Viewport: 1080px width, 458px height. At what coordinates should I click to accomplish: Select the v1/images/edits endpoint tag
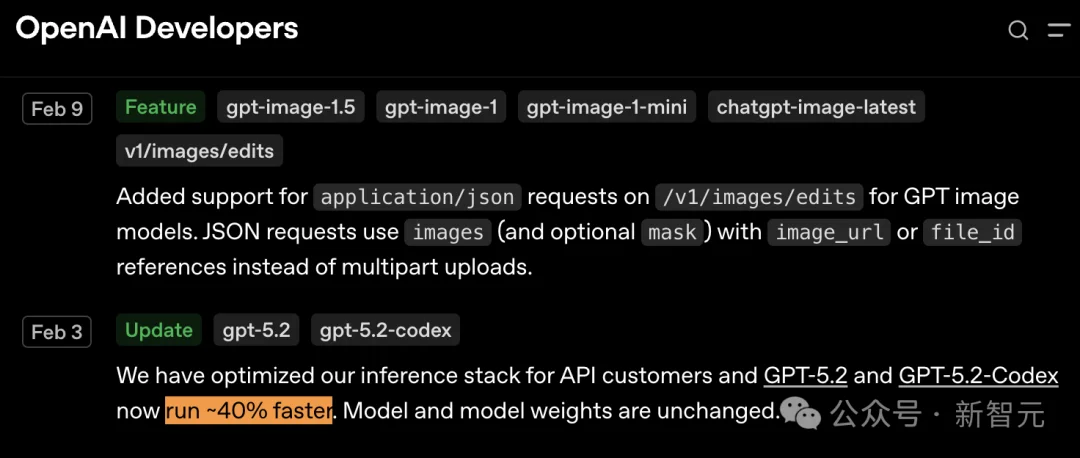(x=200, y=152)
